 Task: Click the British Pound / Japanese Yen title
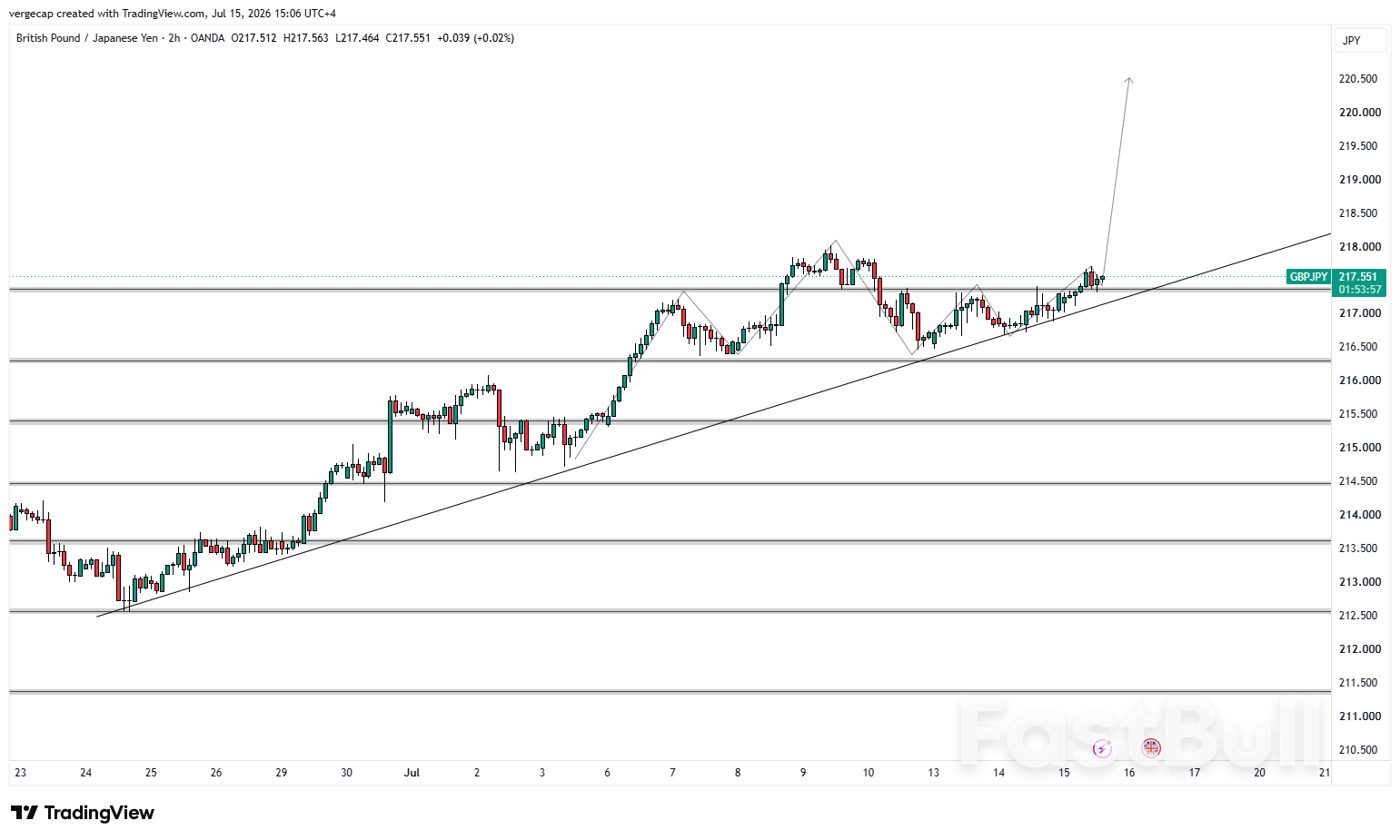click(87, 38)
